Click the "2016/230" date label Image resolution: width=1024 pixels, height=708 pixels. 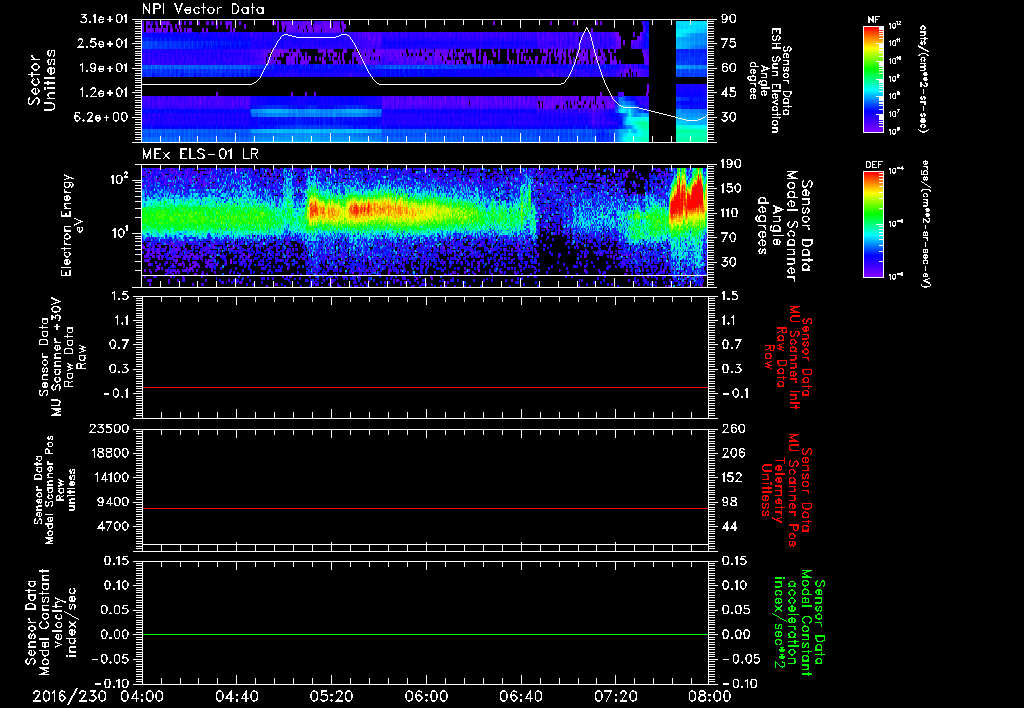pyautogui.click(x=70, y=696)
